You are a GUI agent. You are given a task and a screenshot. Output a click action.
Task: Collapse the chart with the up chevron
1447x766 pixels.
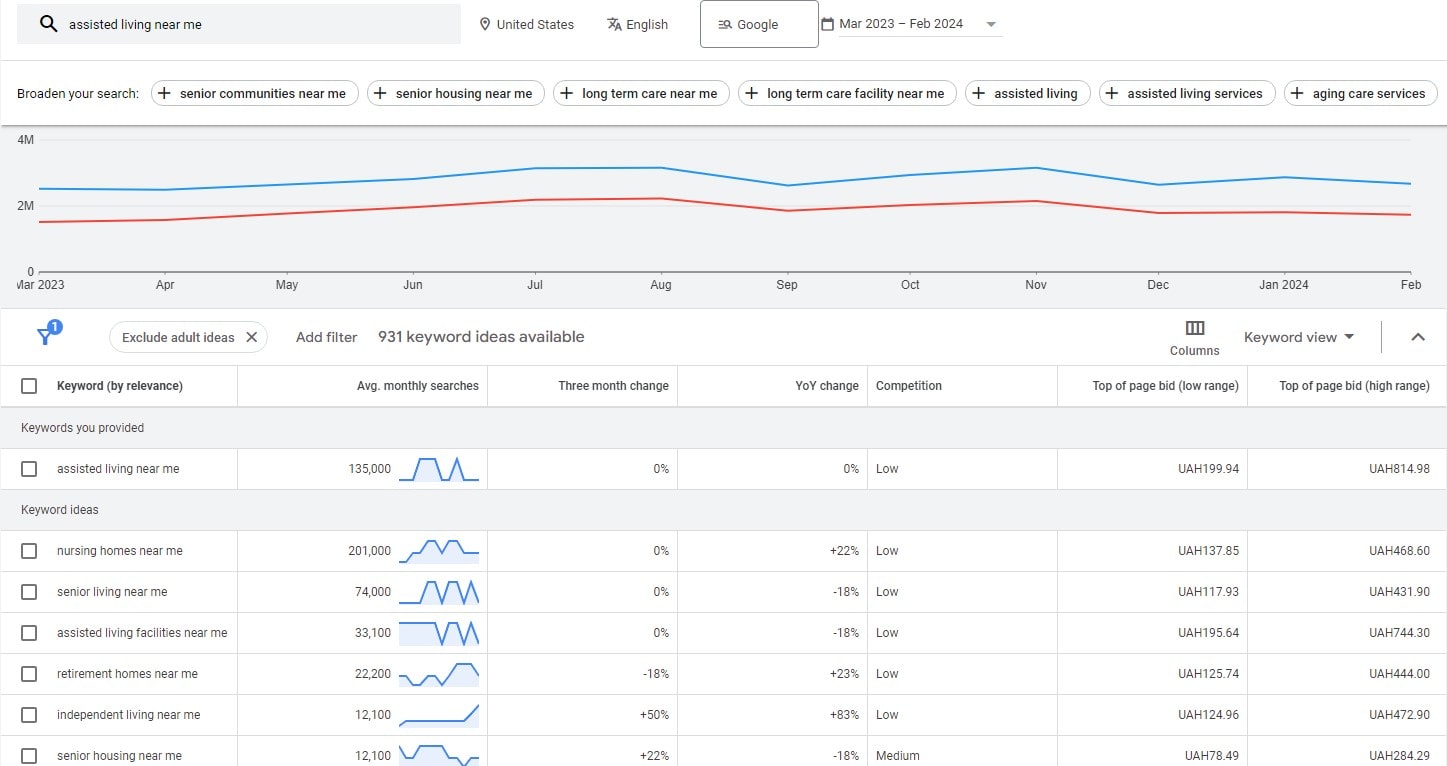tap(1417, 337)
